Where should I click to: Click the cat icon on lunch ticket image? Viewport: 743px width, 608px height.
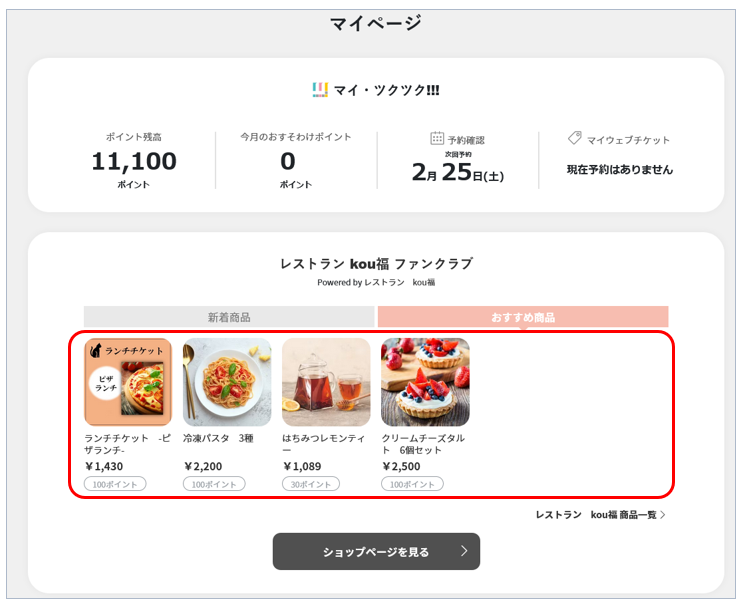[x=95, y=350]
